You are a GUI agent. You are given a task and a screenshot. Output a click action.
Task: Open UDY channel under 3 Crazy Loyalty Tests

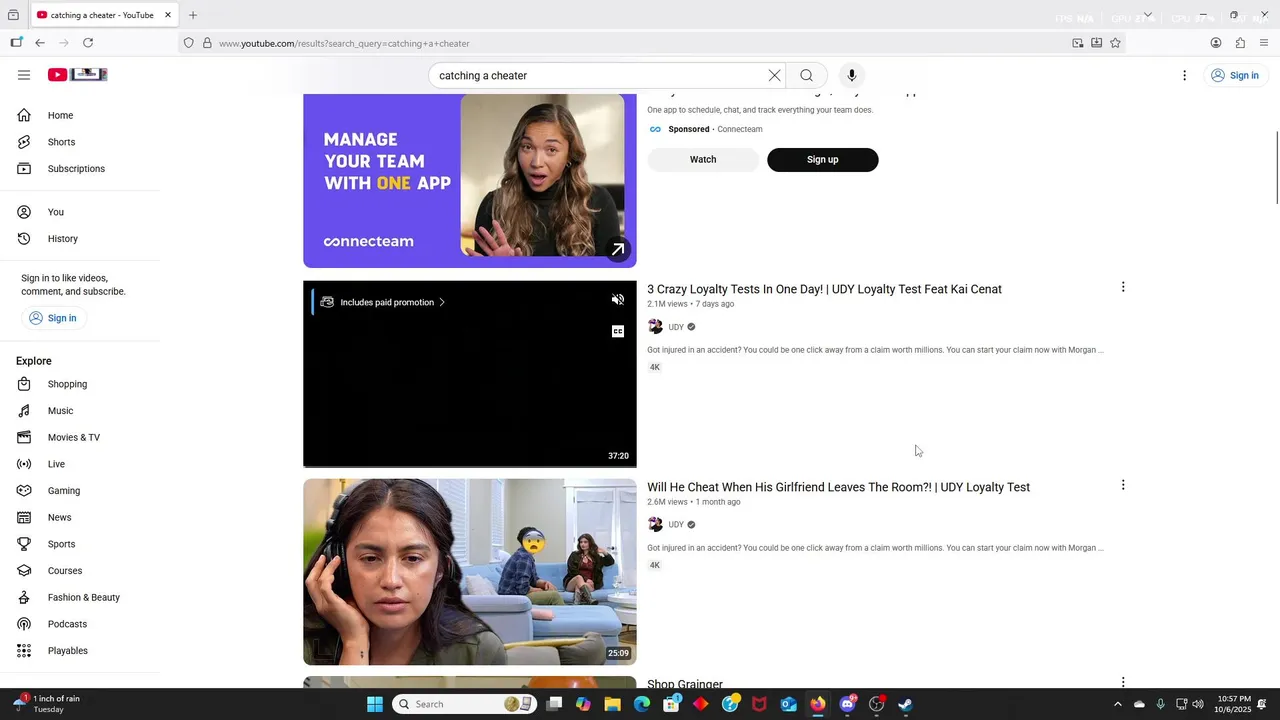(676, 327)
